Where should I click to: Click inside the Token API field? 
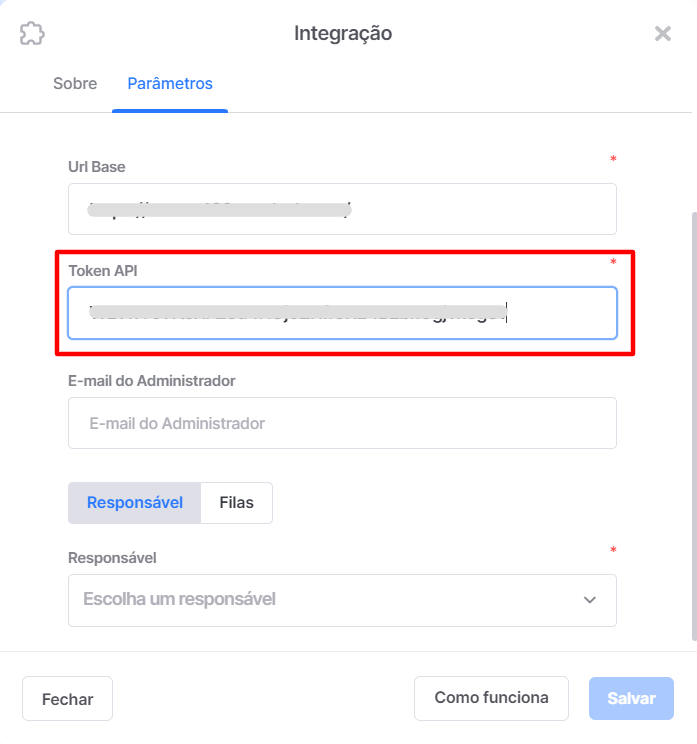(342, 313)
